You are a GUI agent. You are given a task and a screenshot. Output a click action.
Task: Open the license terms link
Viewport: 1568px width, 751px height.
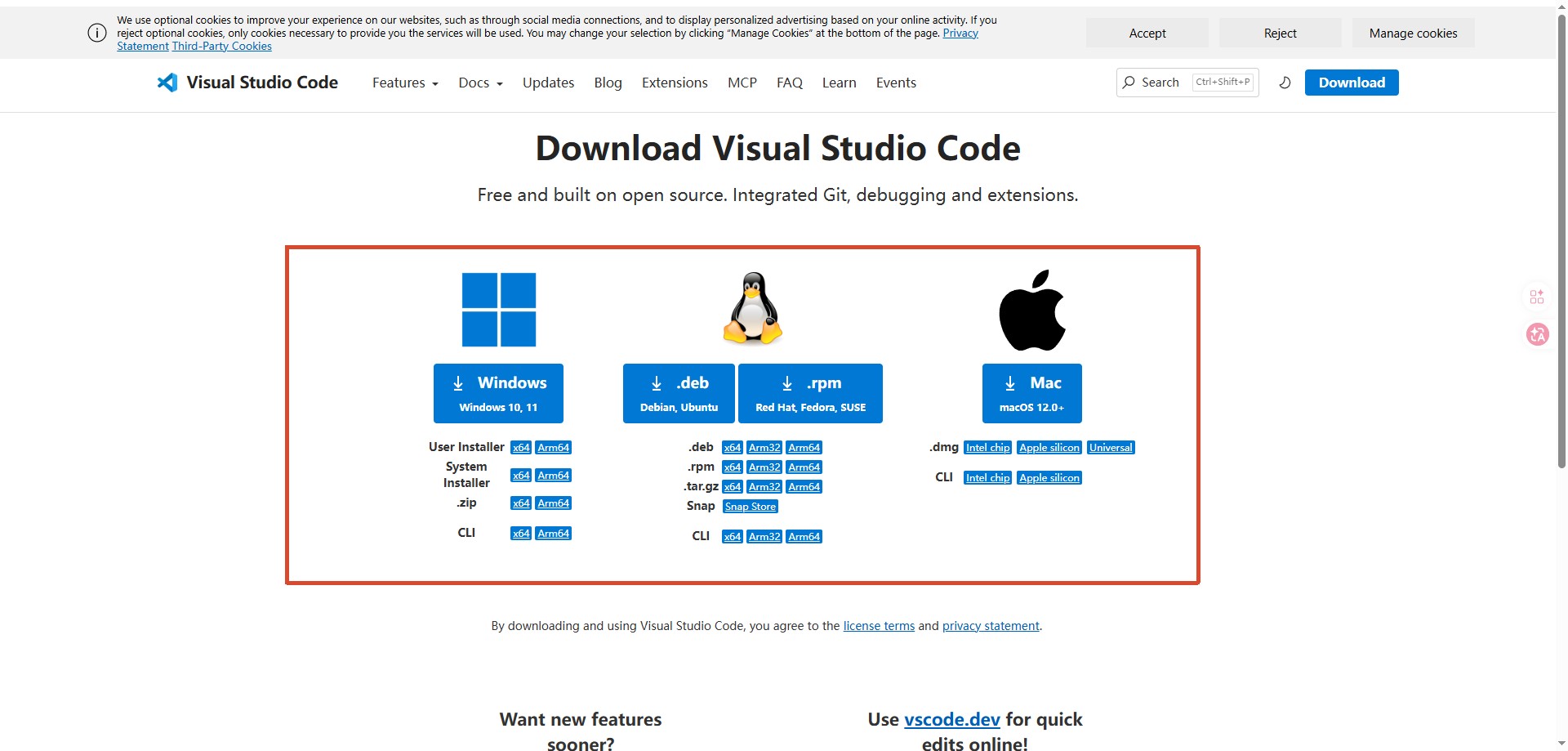879,626
